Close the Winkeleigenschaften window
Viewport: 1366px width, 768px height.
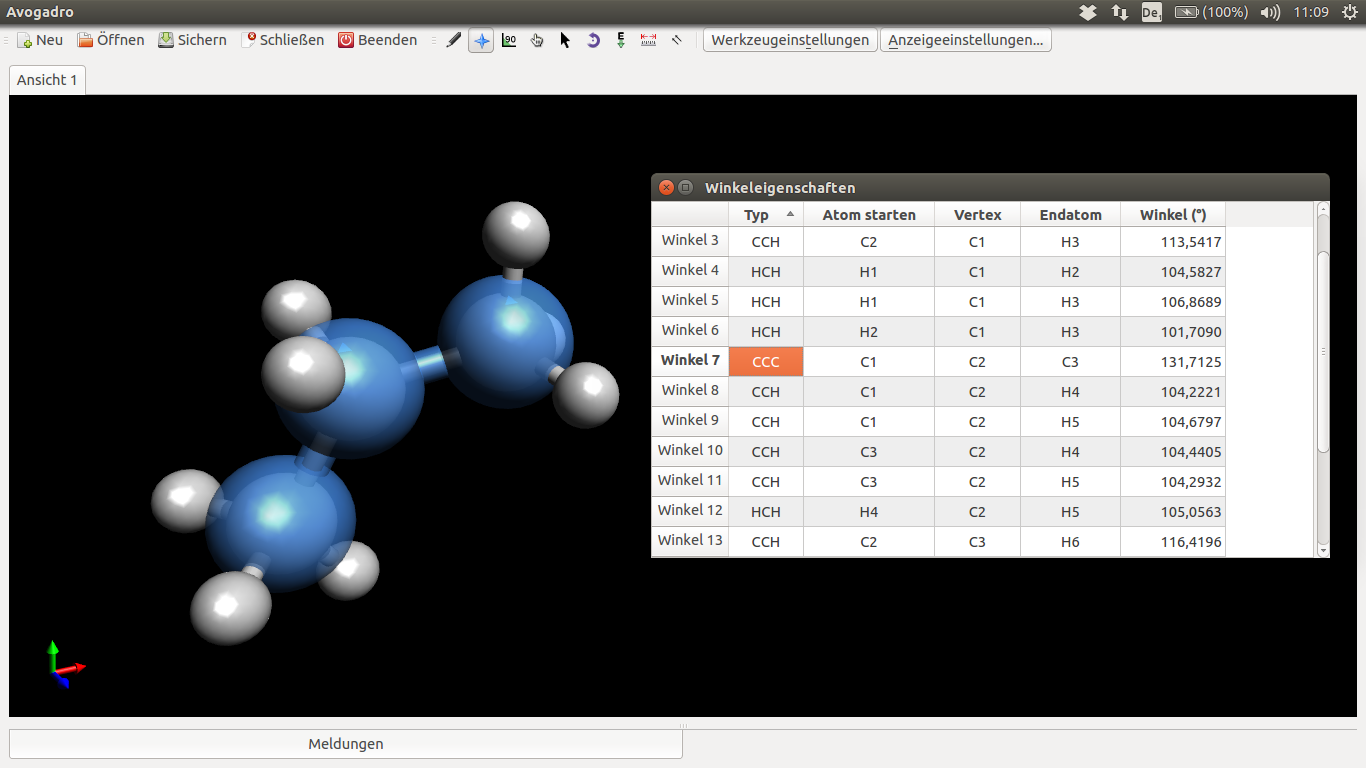[x=666, y=187]
